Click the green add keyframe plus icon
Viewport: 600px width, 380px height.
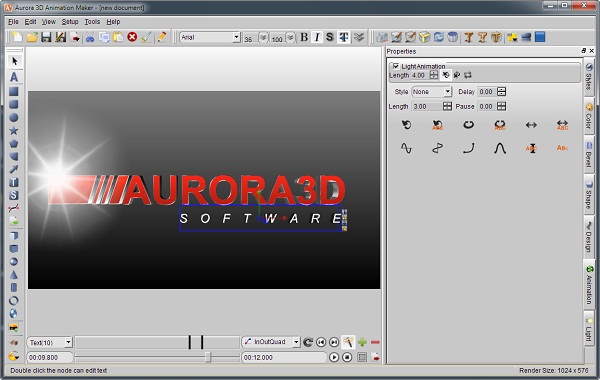click(362, 342)
